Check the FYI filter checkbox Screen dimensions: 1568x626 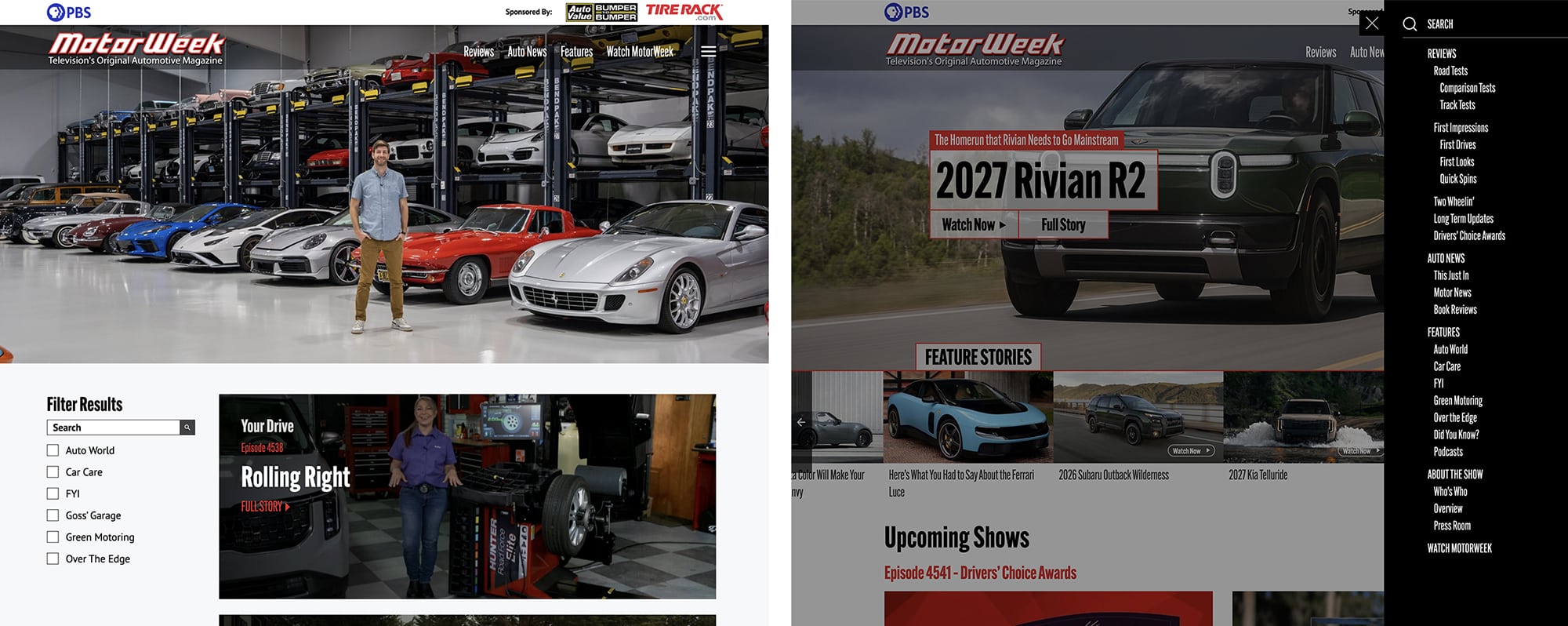point(53,493)
